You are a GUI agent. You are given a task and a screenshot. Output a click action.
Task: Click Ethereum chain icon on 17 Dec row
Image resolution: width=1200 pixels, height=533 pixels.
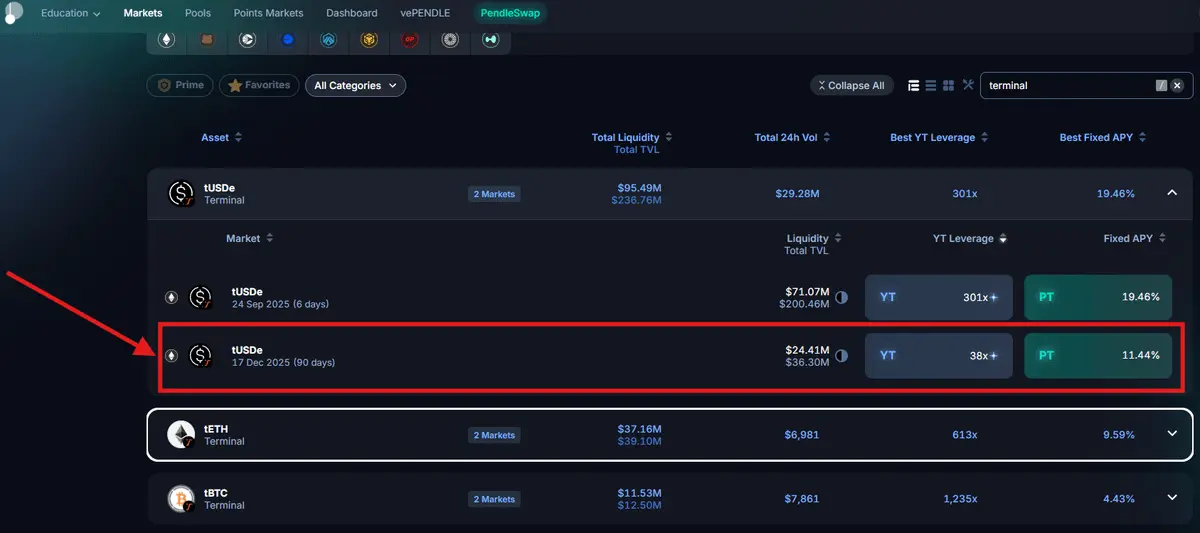point(171,355)
